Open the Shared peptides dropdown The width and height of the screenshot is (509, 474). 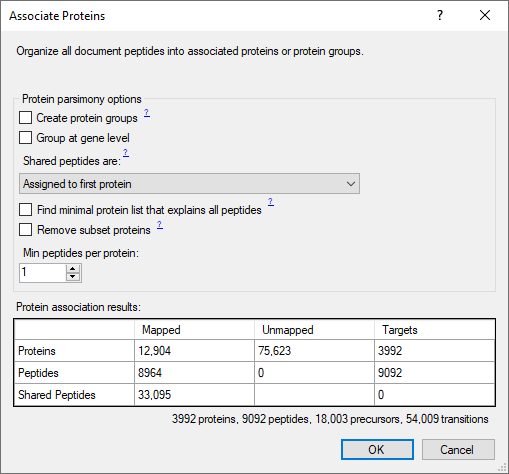pyautogui.click(x=189, y=183)
